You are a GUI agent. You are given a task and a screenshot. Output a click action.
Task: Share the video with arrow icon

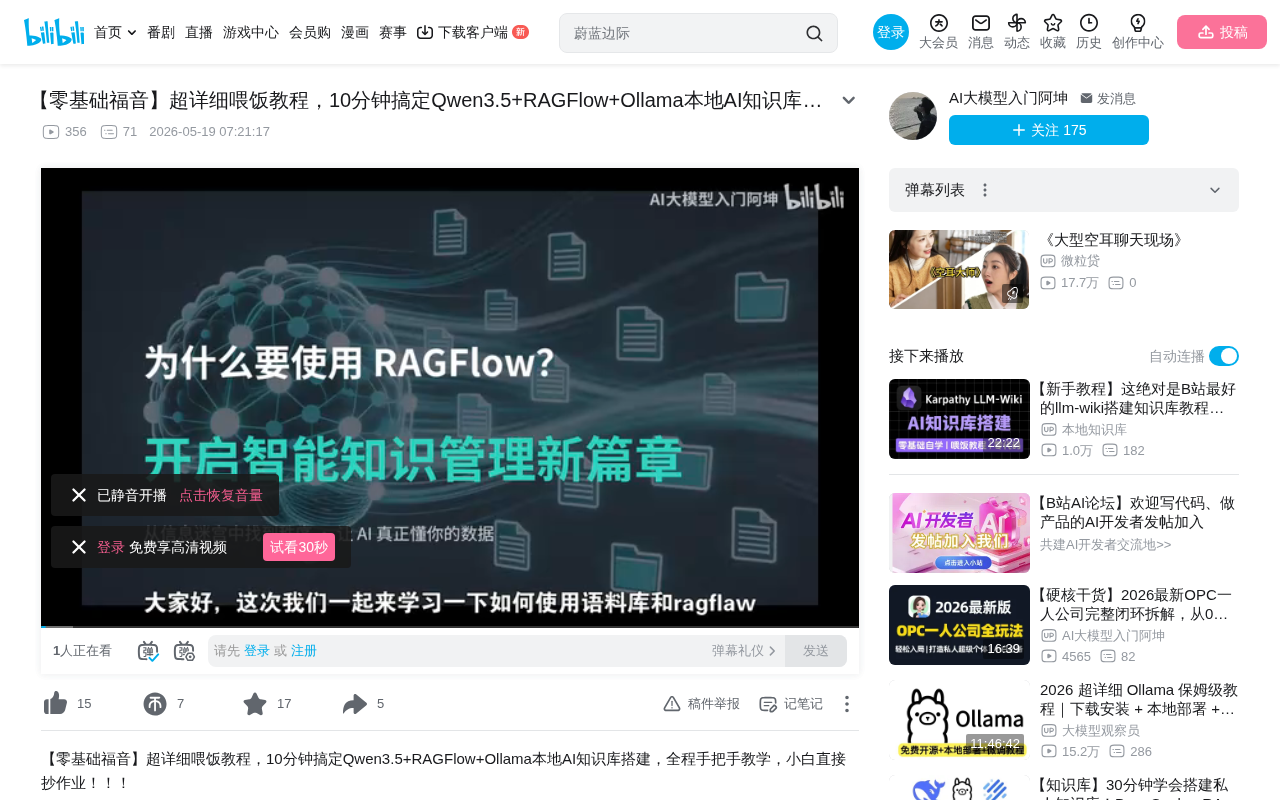[355, 704]
